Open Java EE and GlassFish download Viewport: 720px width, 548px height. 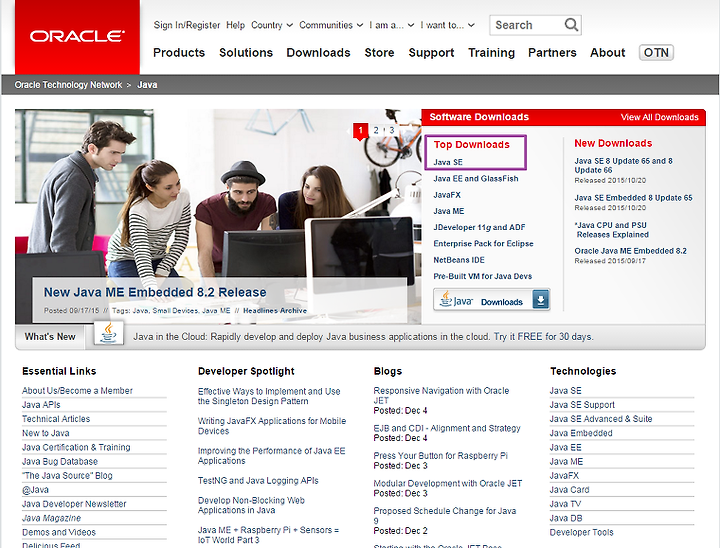pyautogui.click(x=476, y=179)
